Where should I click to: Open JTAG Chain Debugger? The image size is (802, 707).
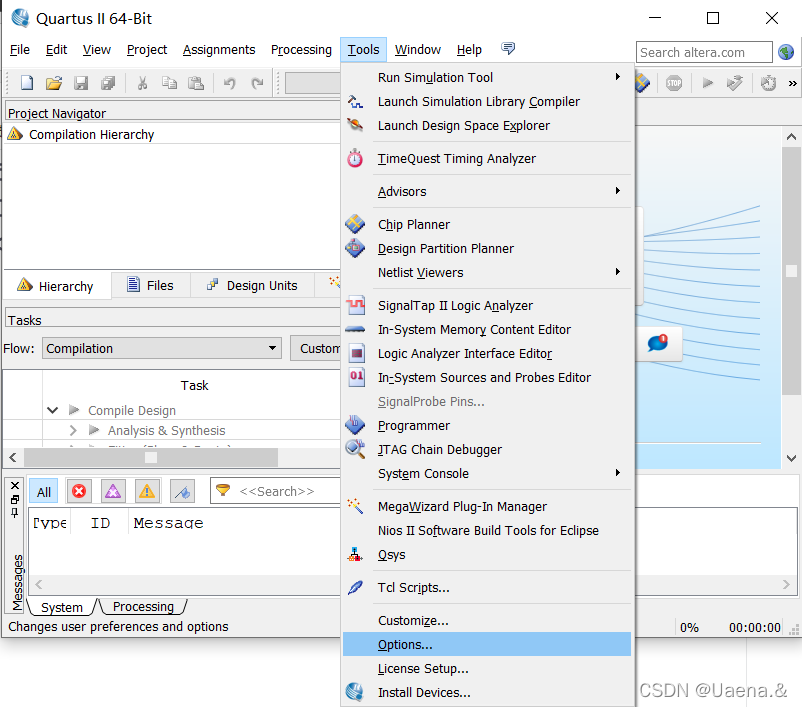click(x=486, y=450)
